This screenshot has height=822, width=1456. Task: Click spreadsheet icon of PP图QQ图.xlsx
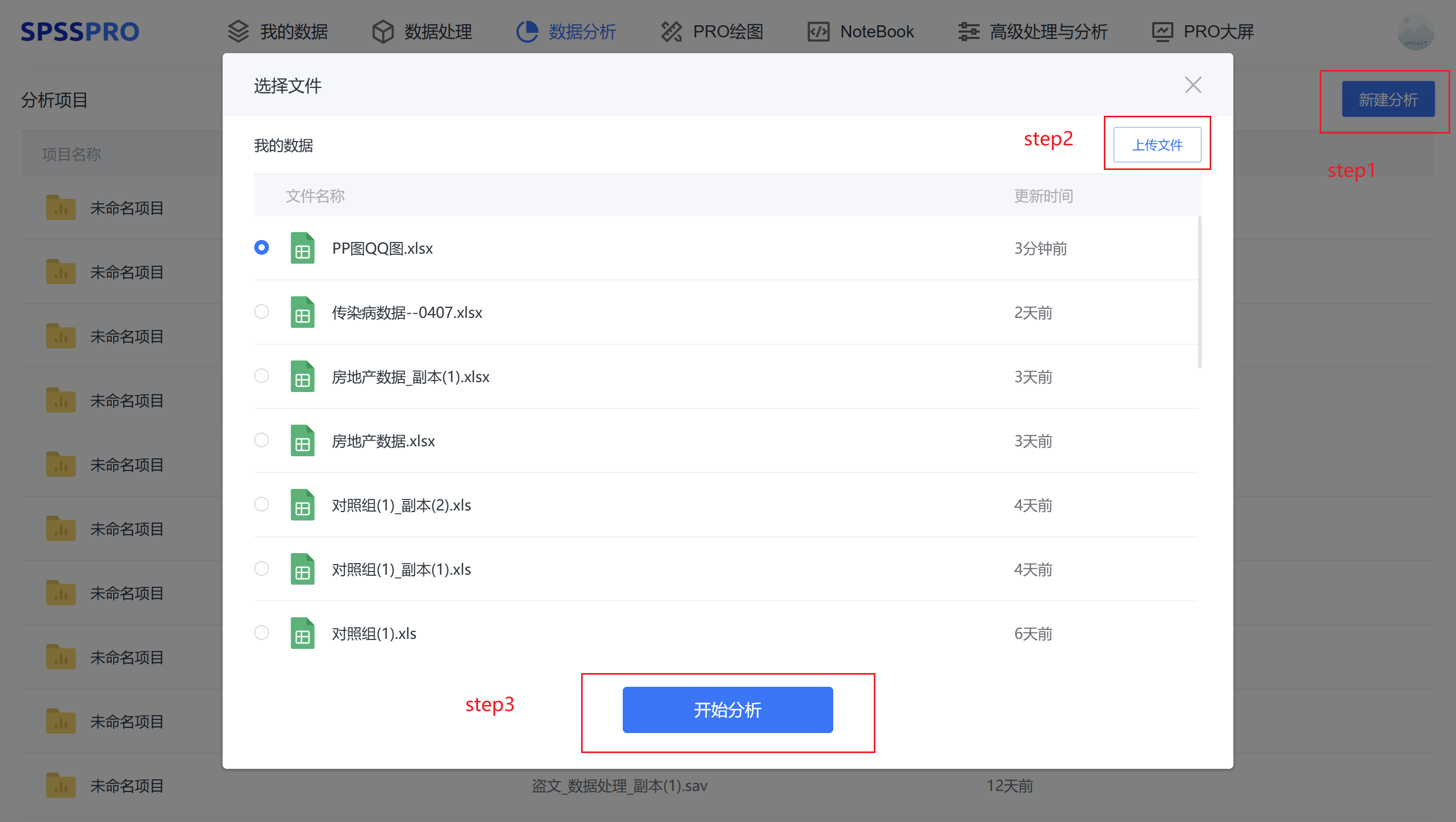pyautogui.click(x=302, y=248)
